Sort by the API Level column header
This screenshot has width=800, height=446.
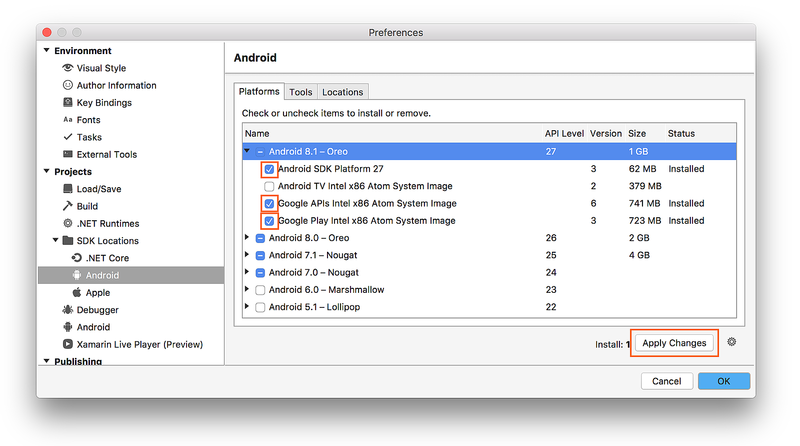[564, 133]
